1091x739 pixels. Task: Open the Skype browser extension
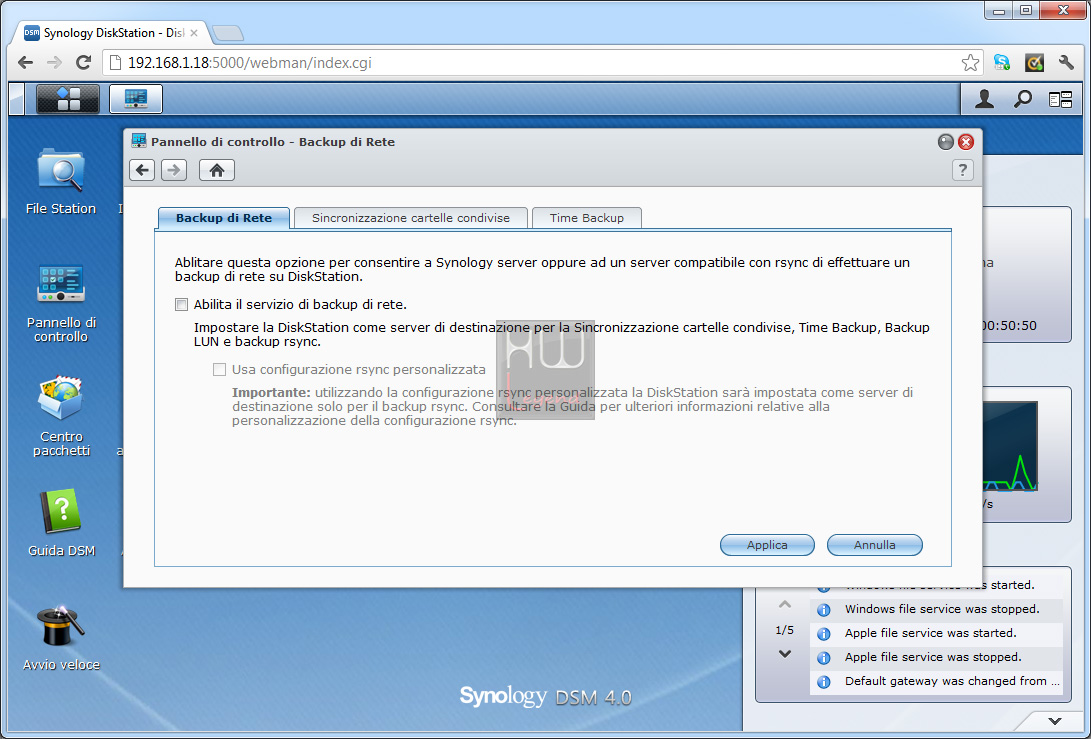tap(1002, 63)
